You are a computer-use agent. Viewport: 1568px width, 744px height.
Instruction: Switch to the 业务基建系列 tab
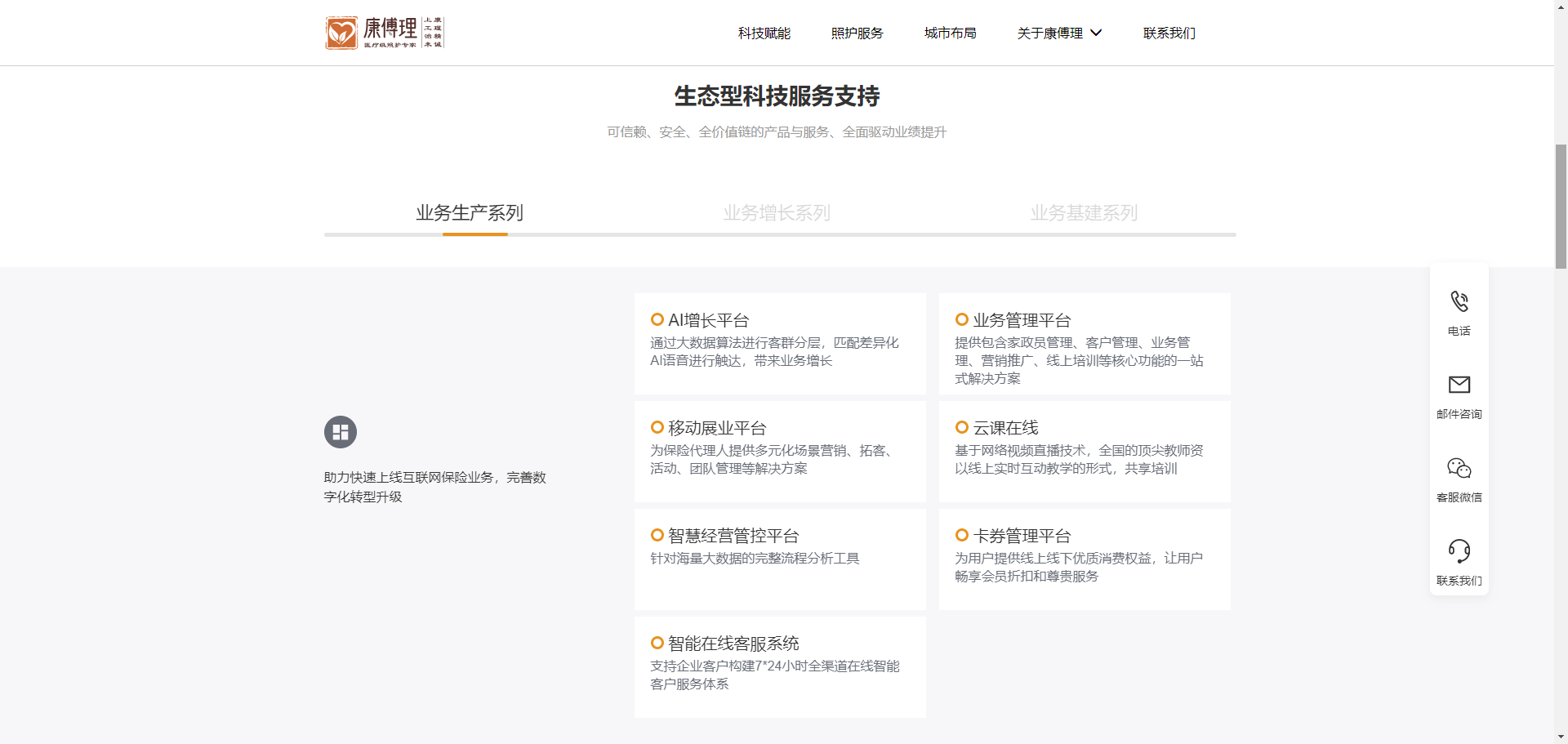click(x=1084, y=213)
